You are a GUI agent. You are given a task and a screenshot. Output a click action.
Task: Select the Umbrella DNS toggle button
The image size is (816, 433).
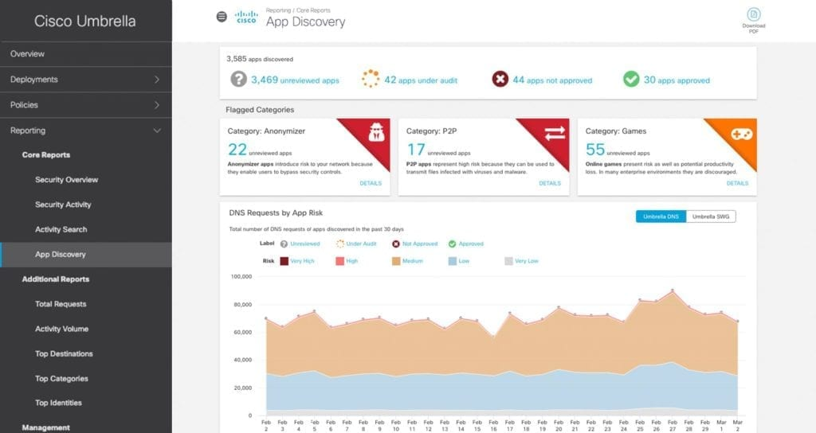[x=661, y=216]
